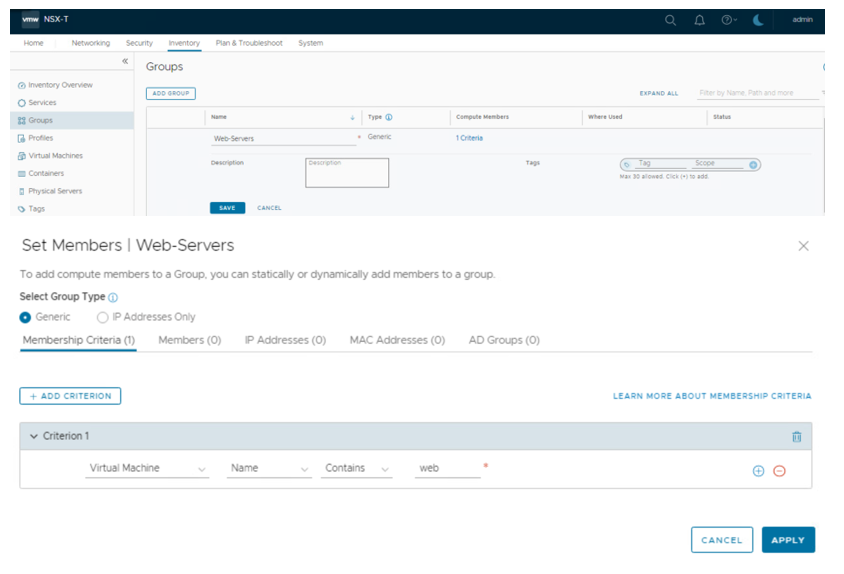
Task: Collapse the left sidebar with double chevron
Action: click(125, 62)
